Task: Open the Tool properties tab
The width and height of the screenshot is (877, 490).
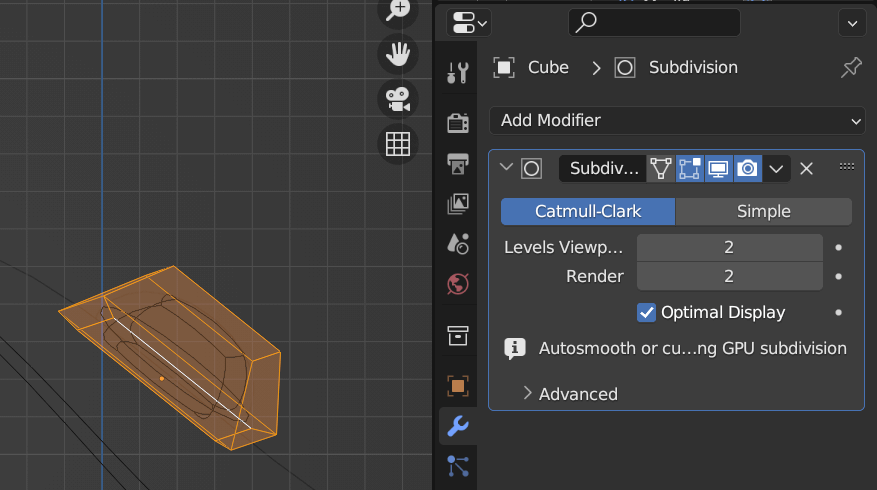Action: click(x=458, y=72)
